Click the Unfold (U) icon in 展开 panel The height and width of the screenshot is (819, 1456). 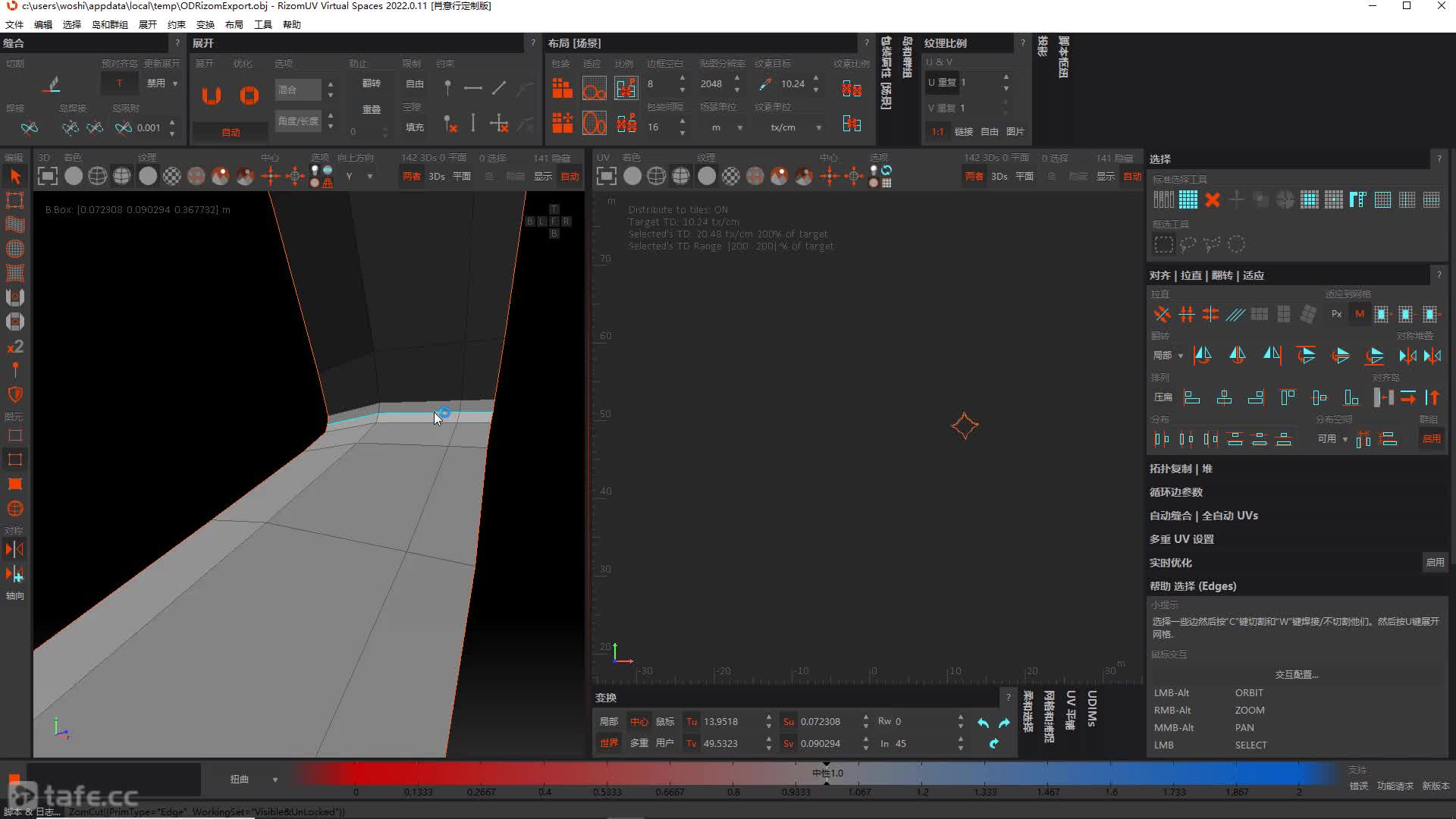(212, 96)
